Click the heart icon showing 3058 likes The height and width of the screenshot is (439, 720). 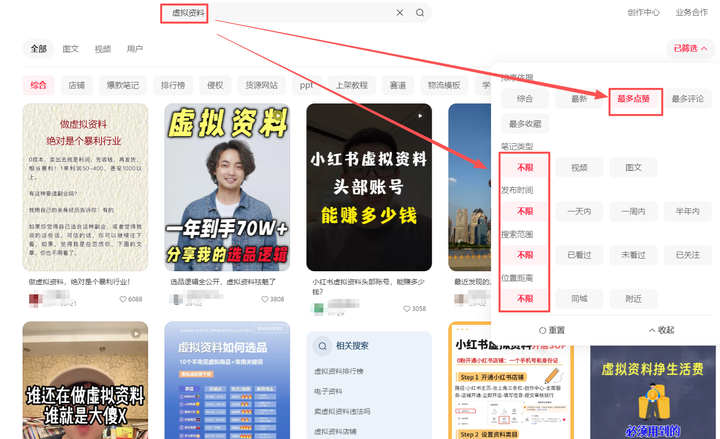click(x=406, y=309)
